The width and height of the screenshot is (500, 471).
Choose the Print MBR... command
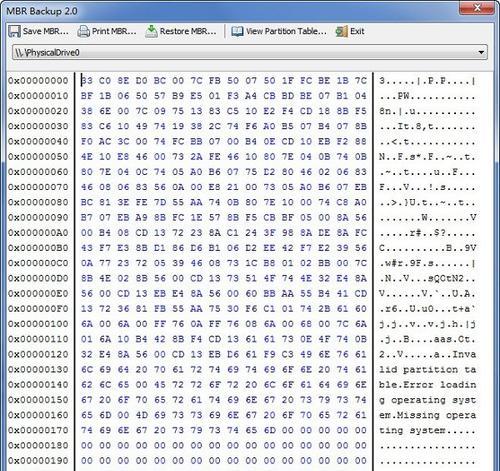coord(114,31)
